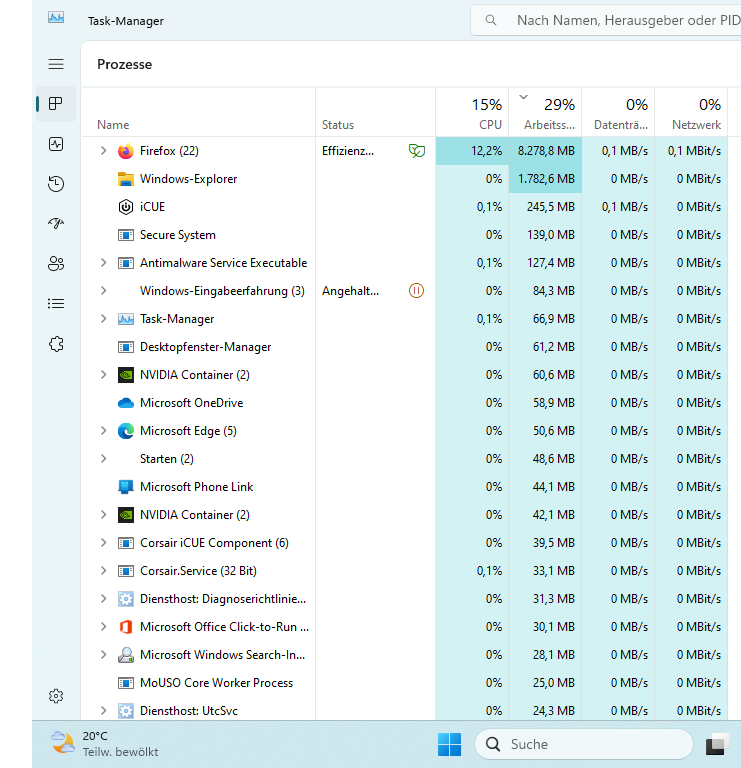
Task: Expand the first NVIDIA Container (2) with 60,6 MB
Action: point(103,375)
